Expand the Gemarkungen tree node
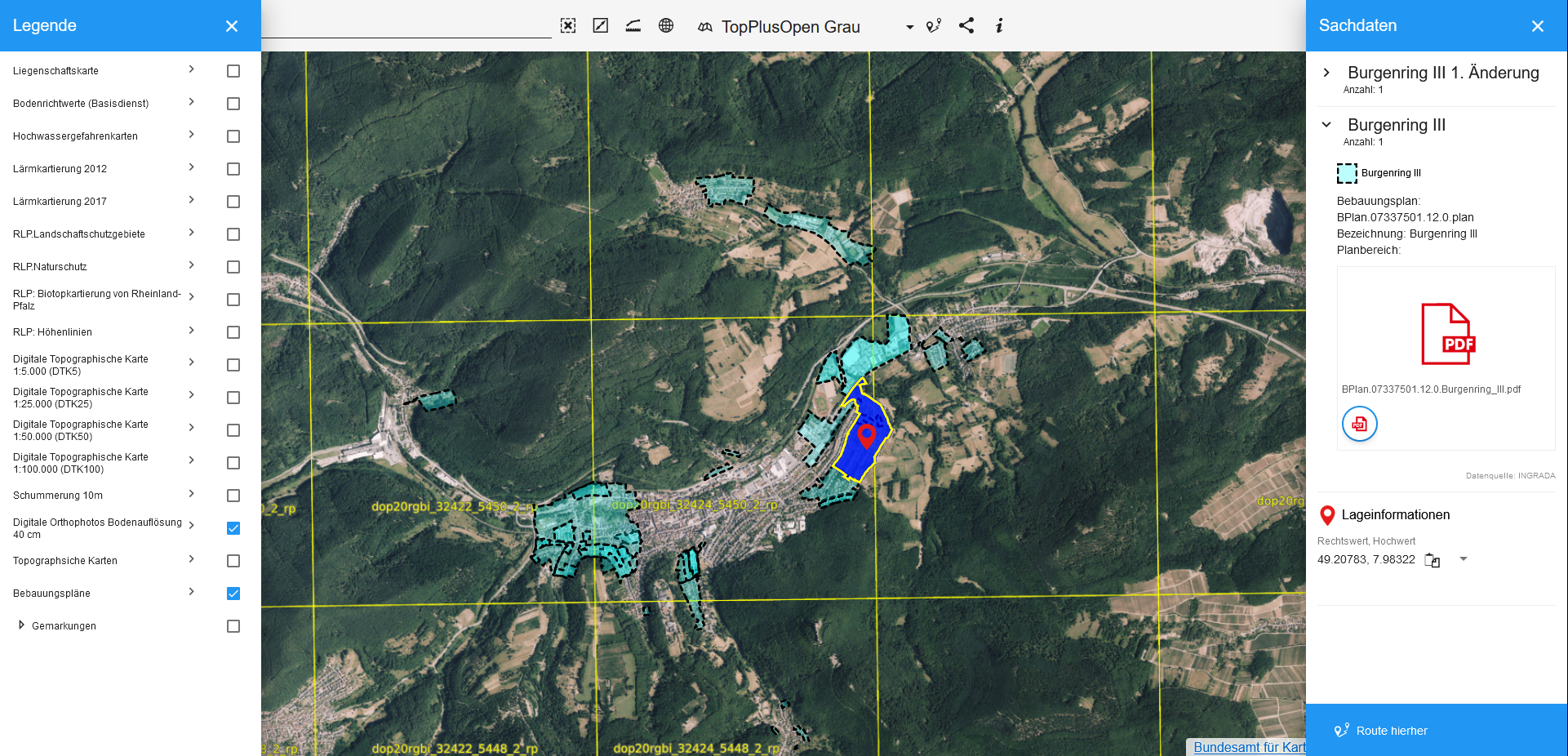This screenshot has height=756, width=1568. point(21,625)
